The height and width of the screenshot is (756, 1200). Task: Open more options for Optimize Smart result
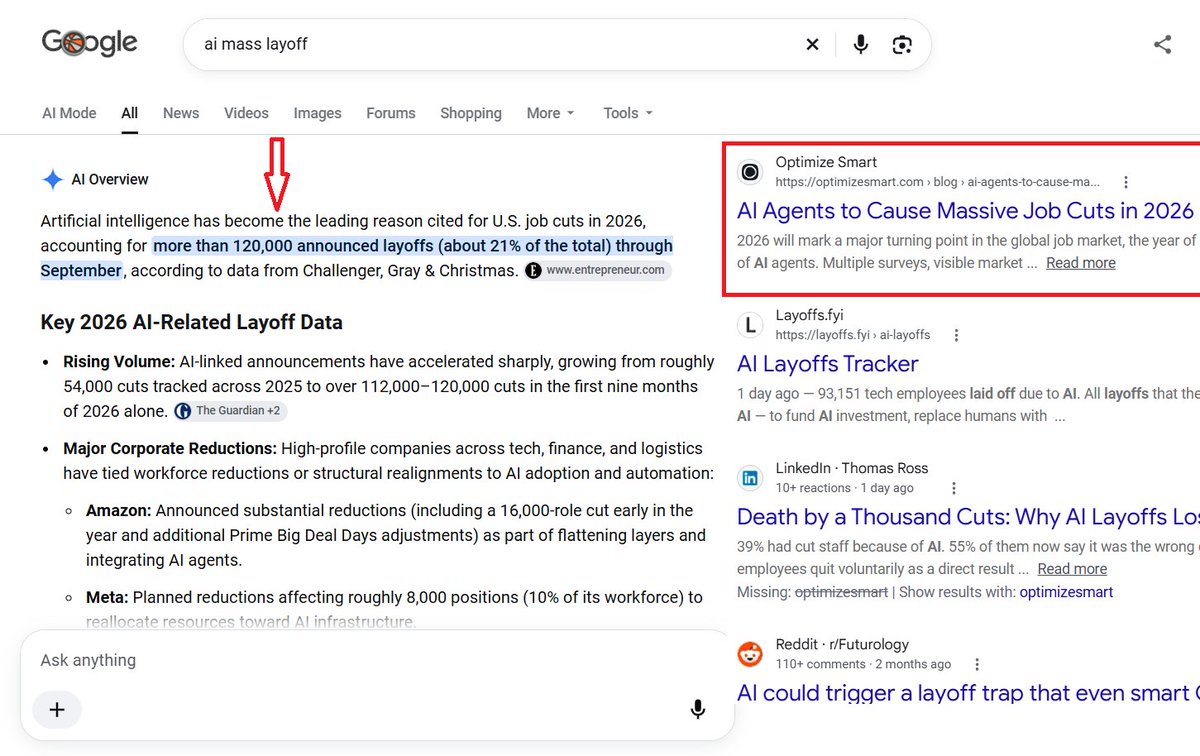[1126, 182]
